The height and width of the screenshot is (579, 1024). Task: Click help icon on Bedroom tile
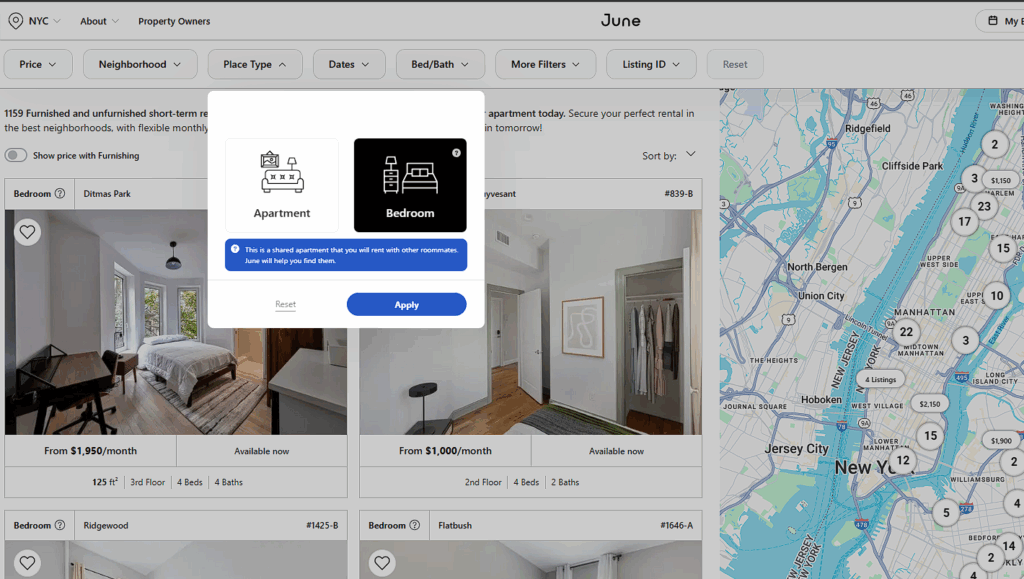(456, 153)
